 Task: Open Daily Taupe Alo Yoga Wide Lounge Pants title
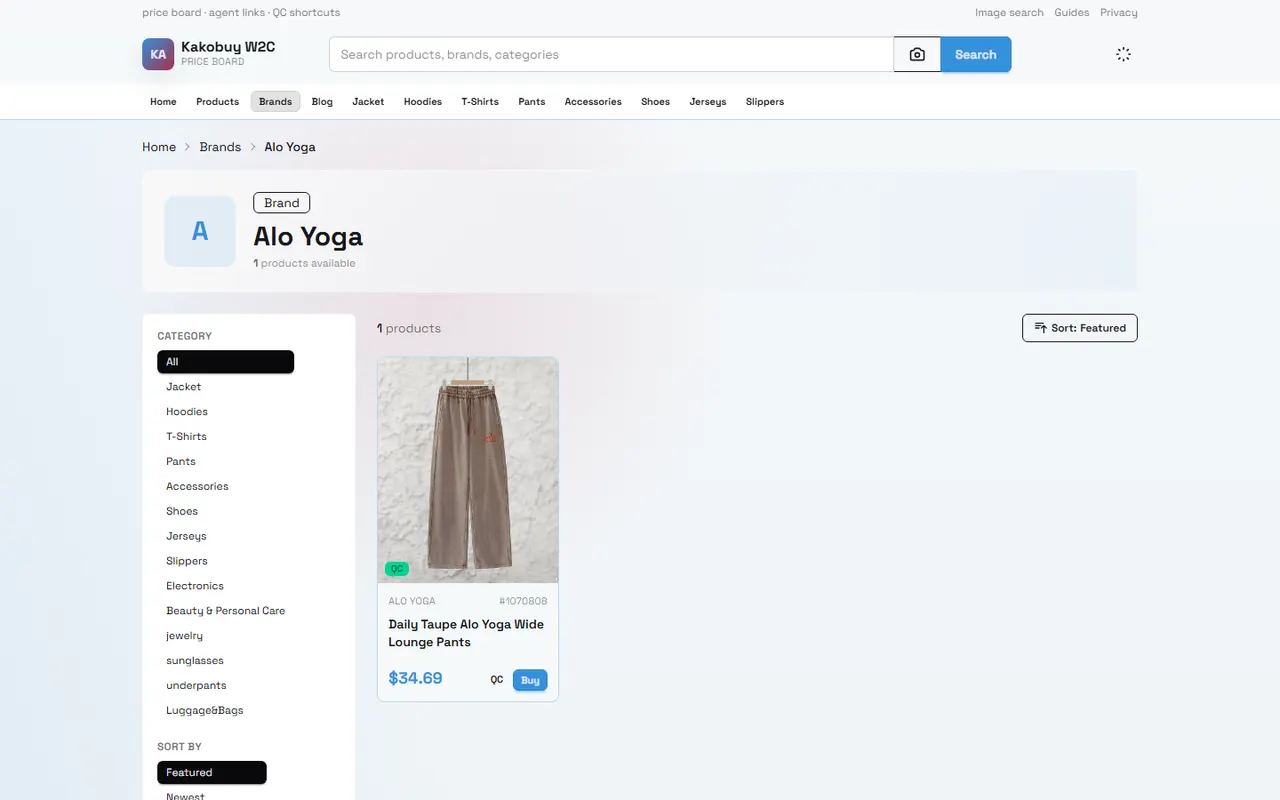tap(466, 633)
